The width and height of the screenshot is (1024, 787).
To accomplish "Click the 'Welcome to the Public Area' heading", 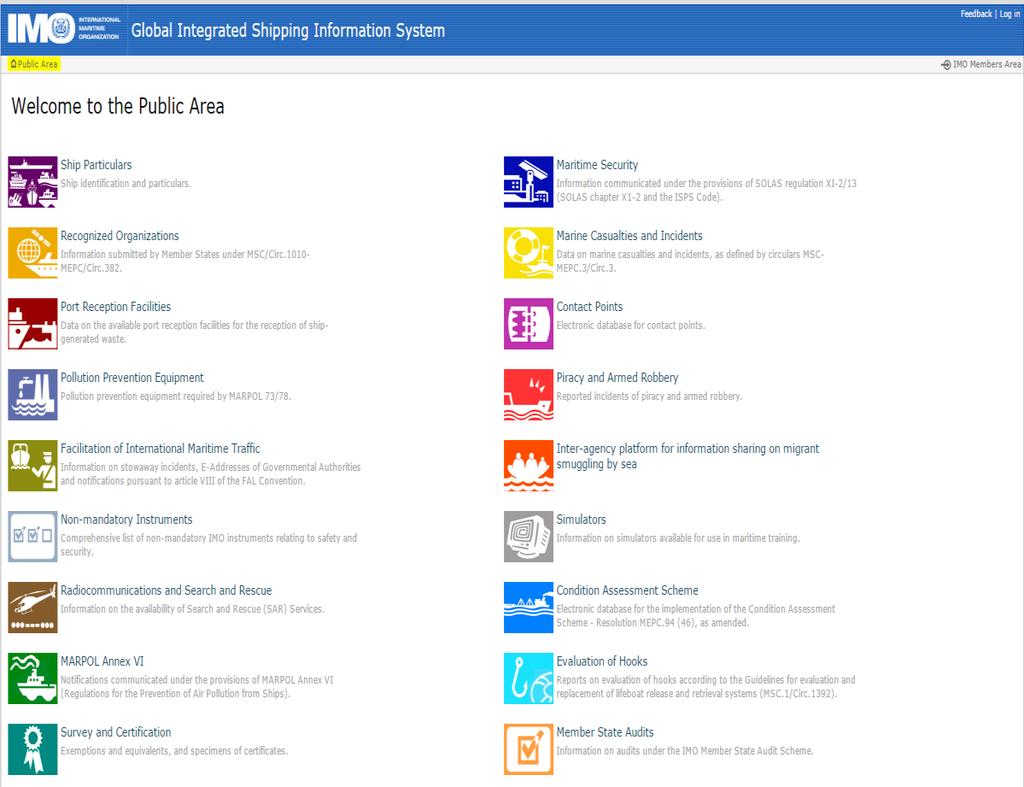I will click(118, 106).
